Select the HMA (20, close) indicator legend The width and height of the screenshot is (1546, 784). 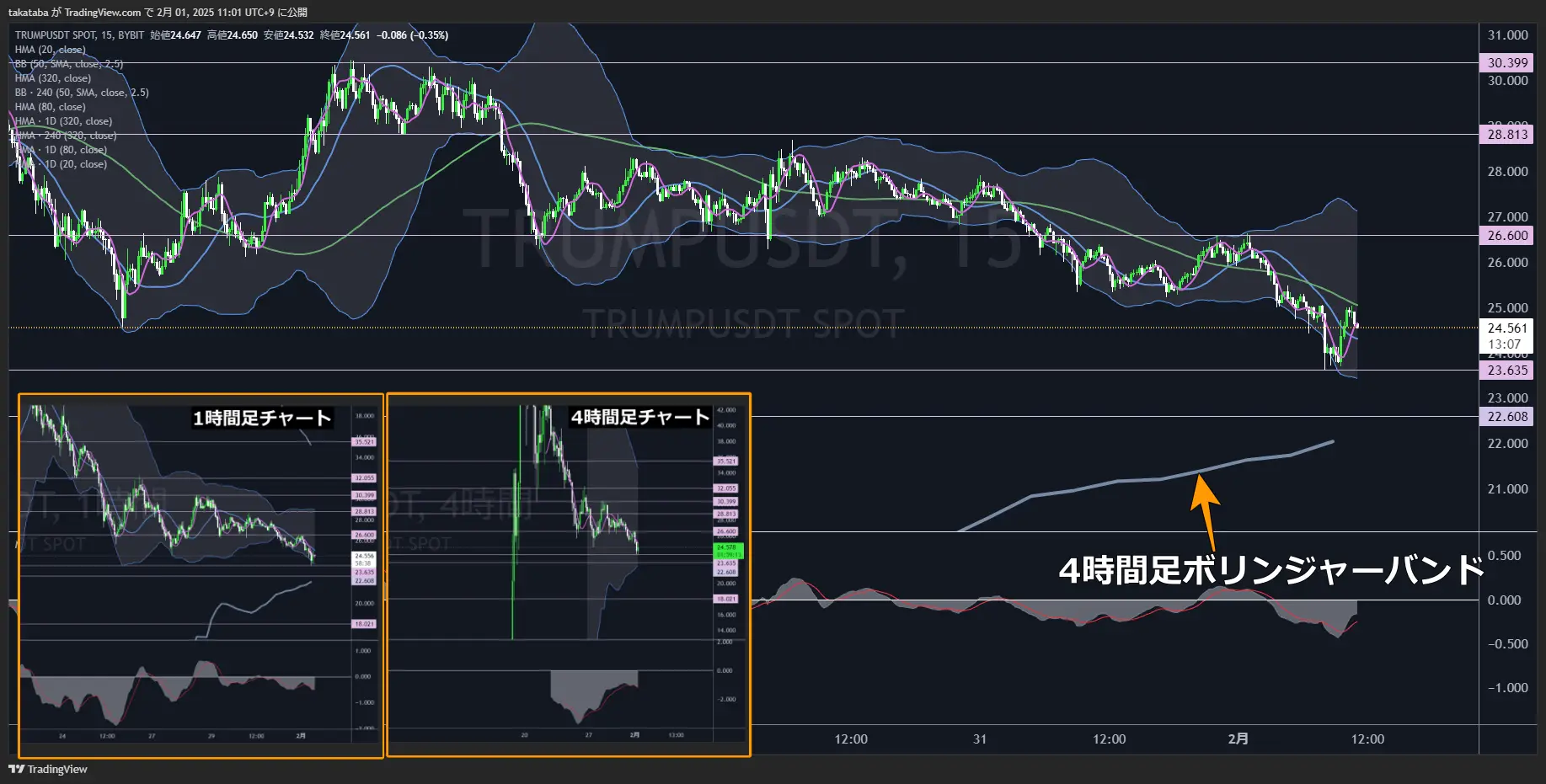[x=50, y=50]
